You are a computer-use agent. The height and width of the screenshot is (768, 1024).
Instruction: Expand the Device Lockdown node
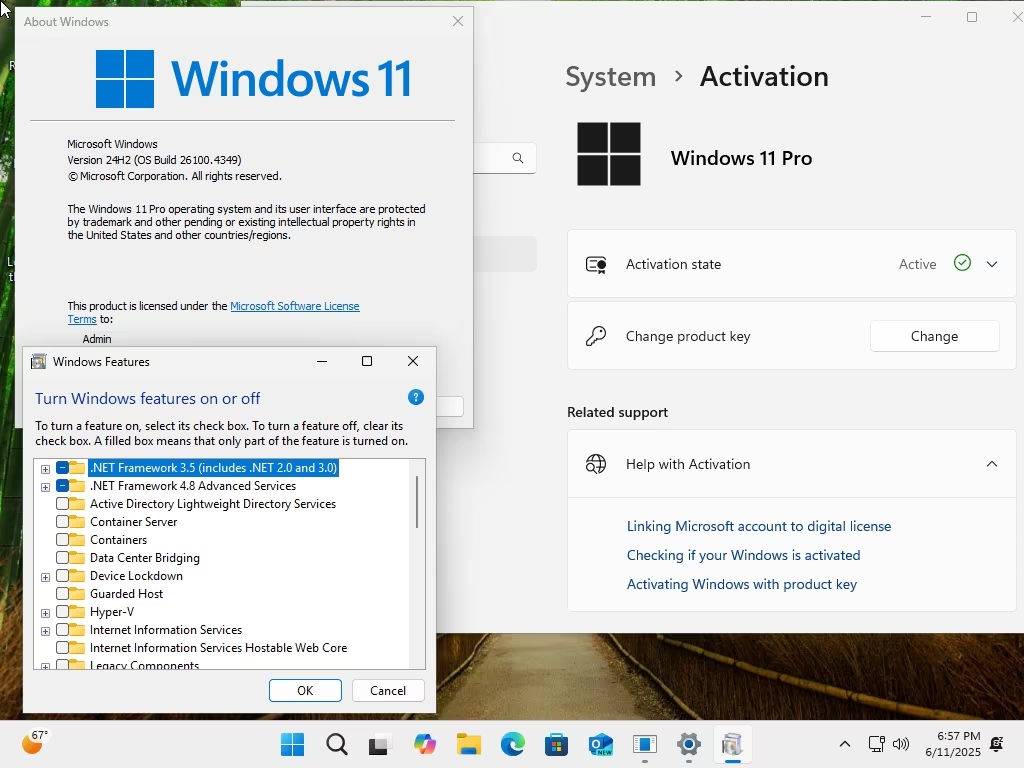coord(45,577)
